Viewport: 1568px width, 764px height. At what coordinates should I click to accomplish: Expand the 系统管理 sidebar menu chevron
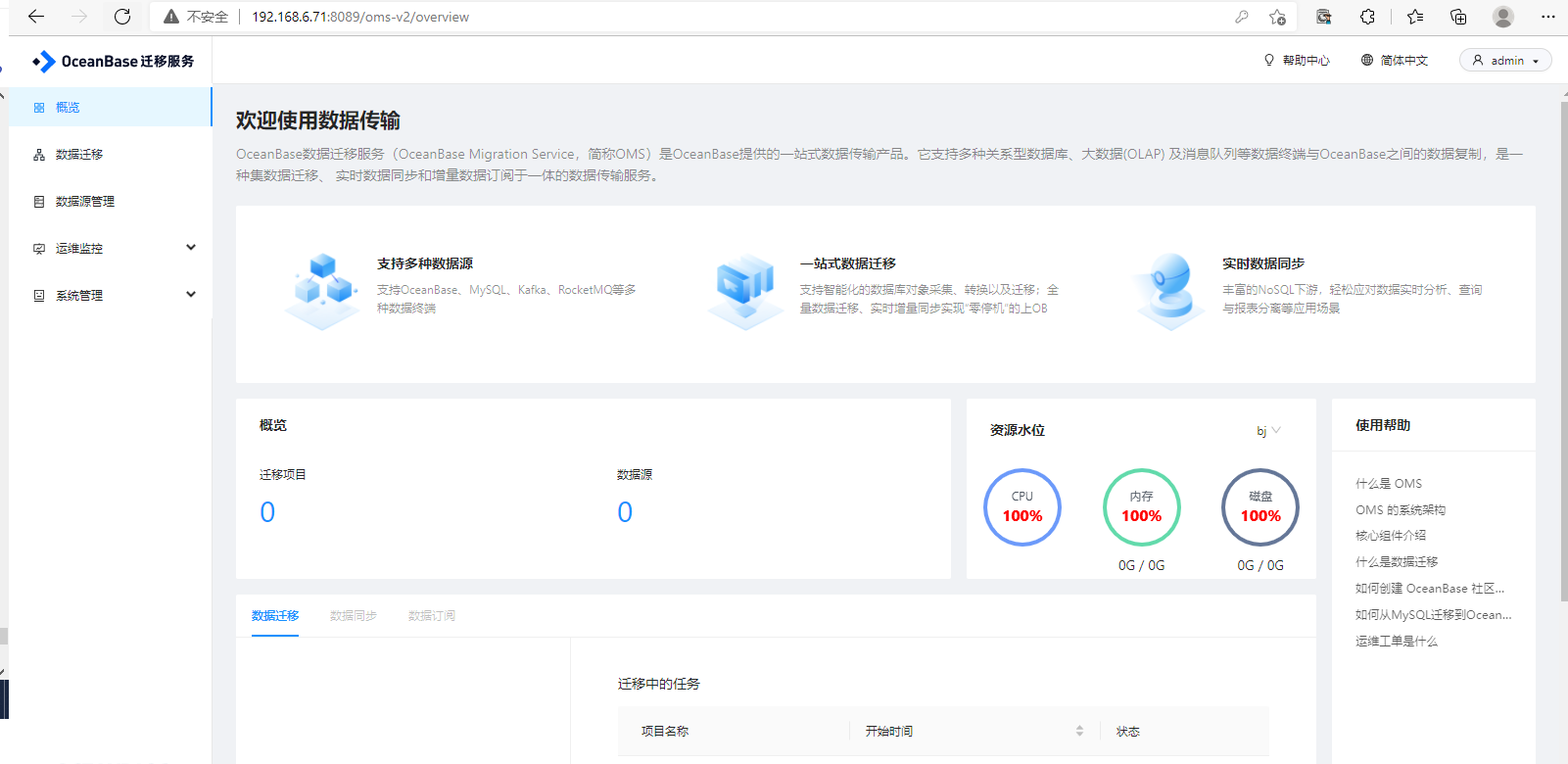(191, 295)
